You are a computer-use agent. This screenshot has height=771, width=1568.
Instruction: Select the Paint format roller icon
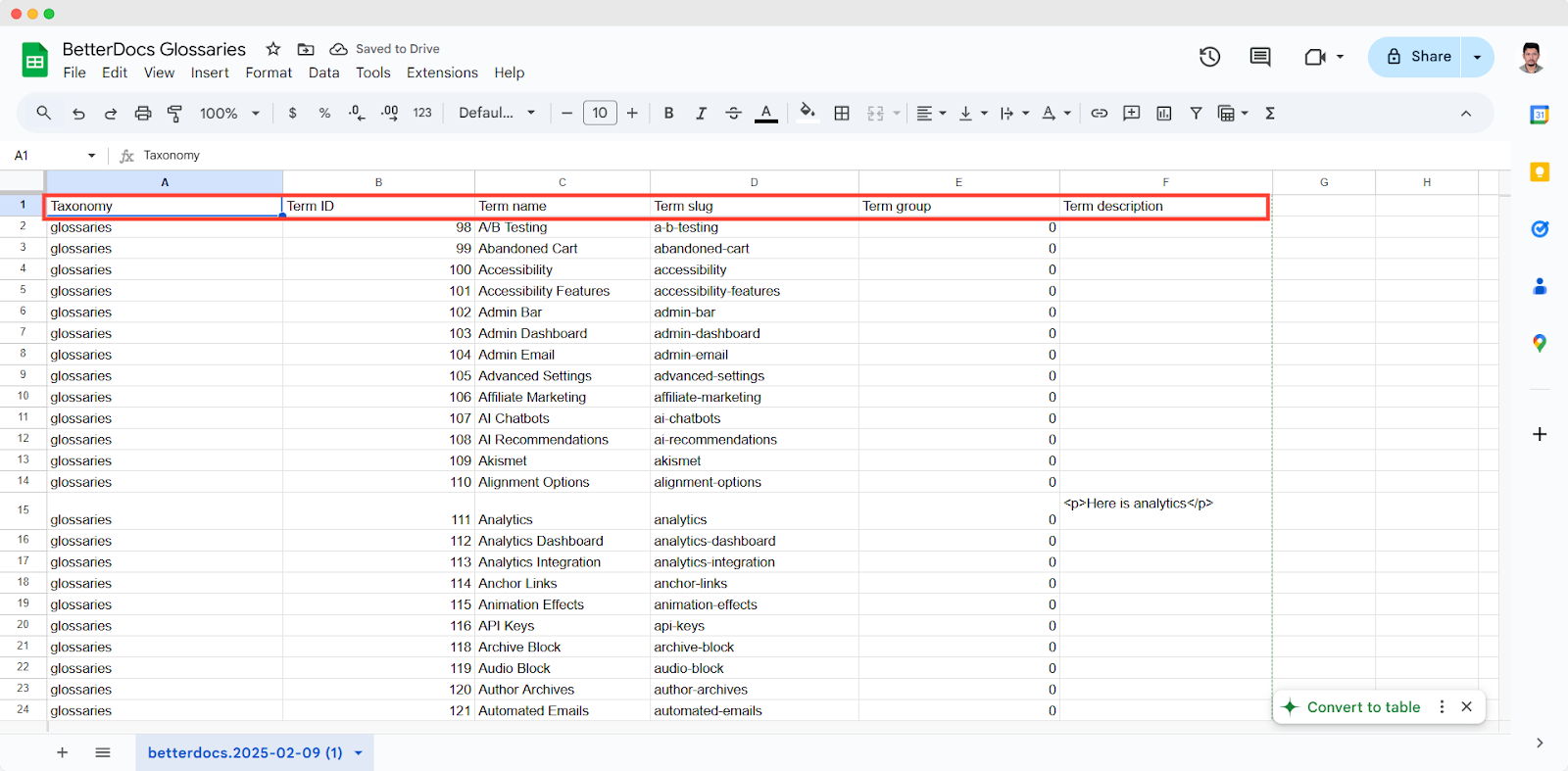point(175,114)
